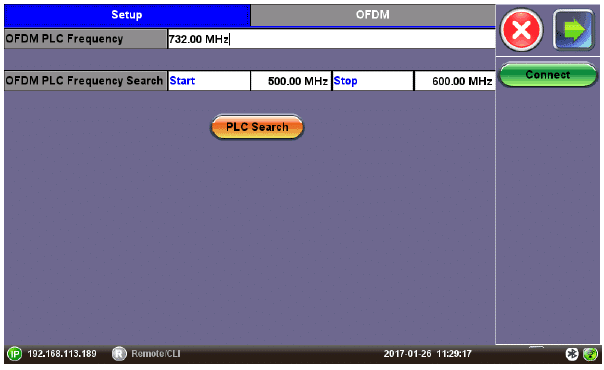
Task: Click the blue Stop label
Action: coord(346,81)
